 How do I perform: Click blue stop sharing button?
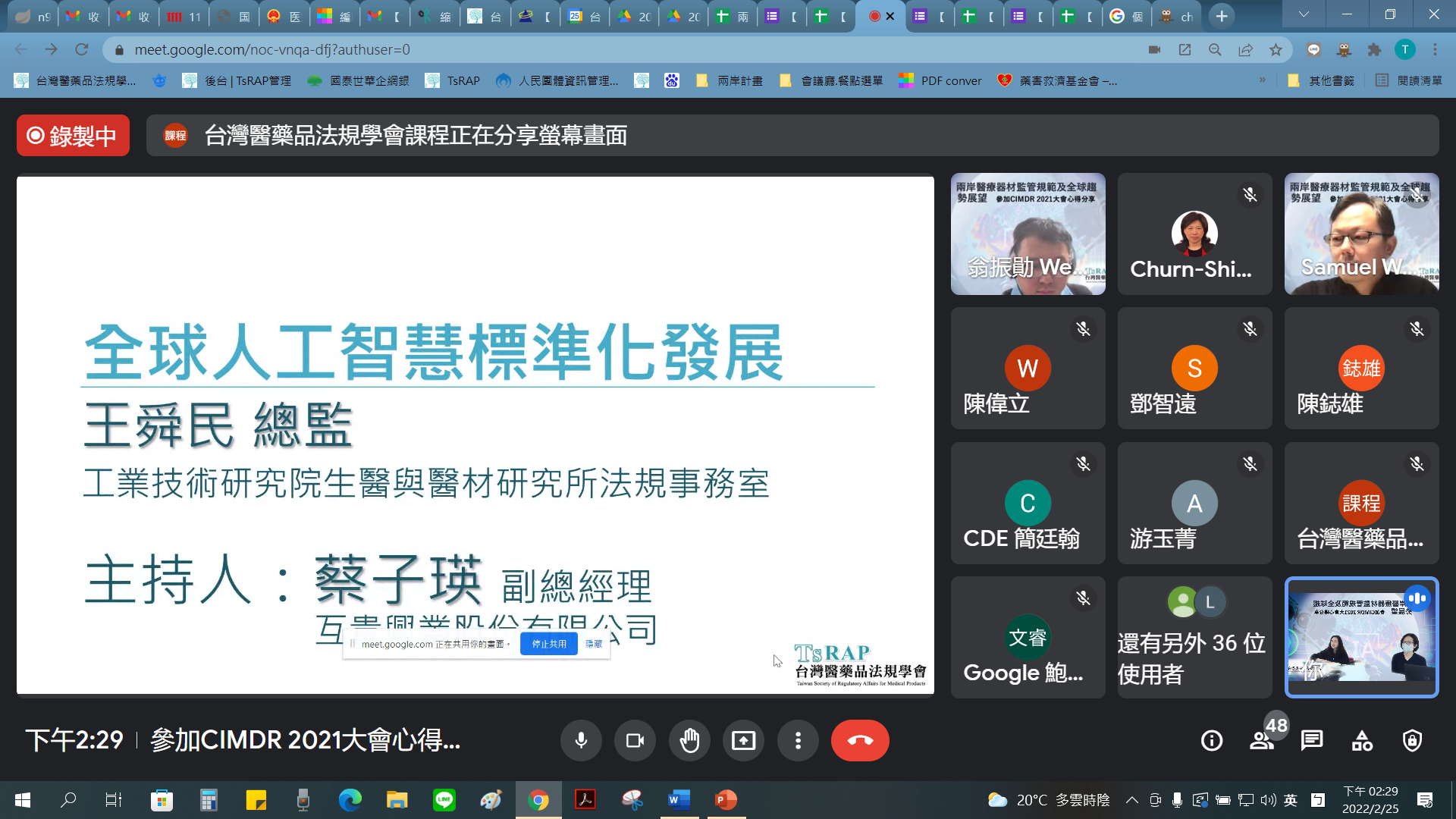coord(548,644)
